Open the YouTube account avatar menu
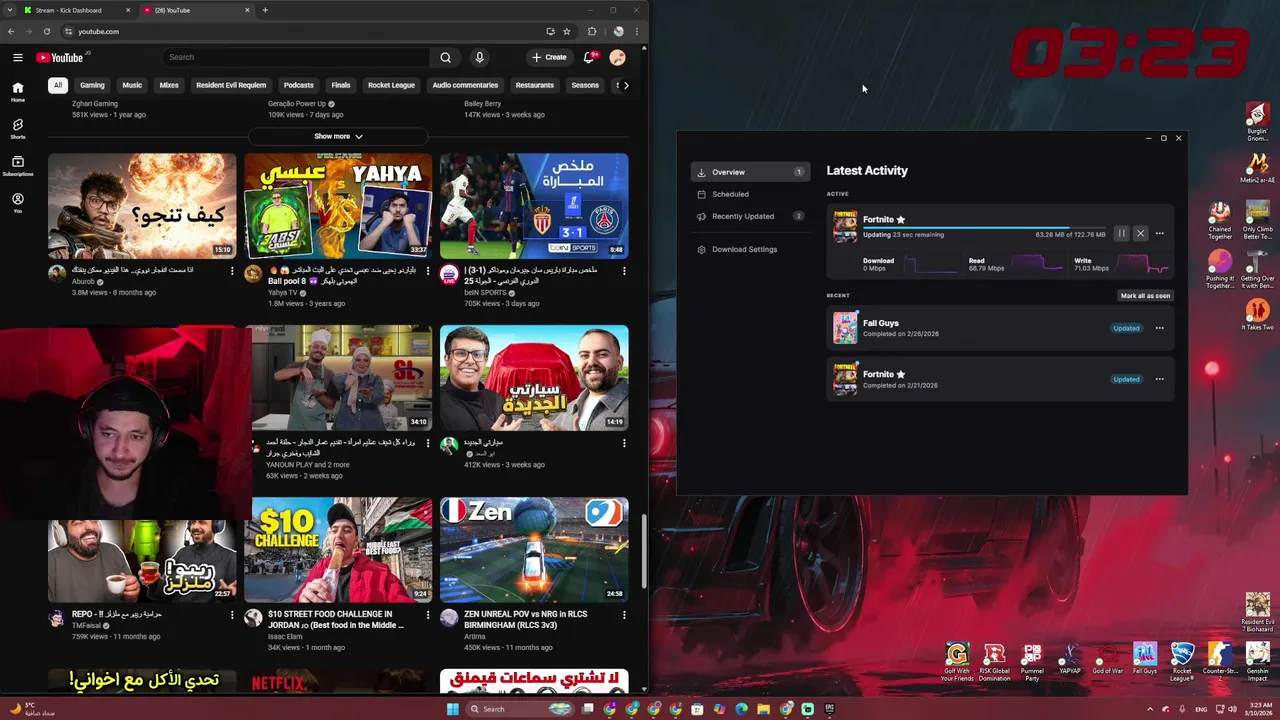The width and height of the screenshot is (1280, 720). click(x=617, y=57)
